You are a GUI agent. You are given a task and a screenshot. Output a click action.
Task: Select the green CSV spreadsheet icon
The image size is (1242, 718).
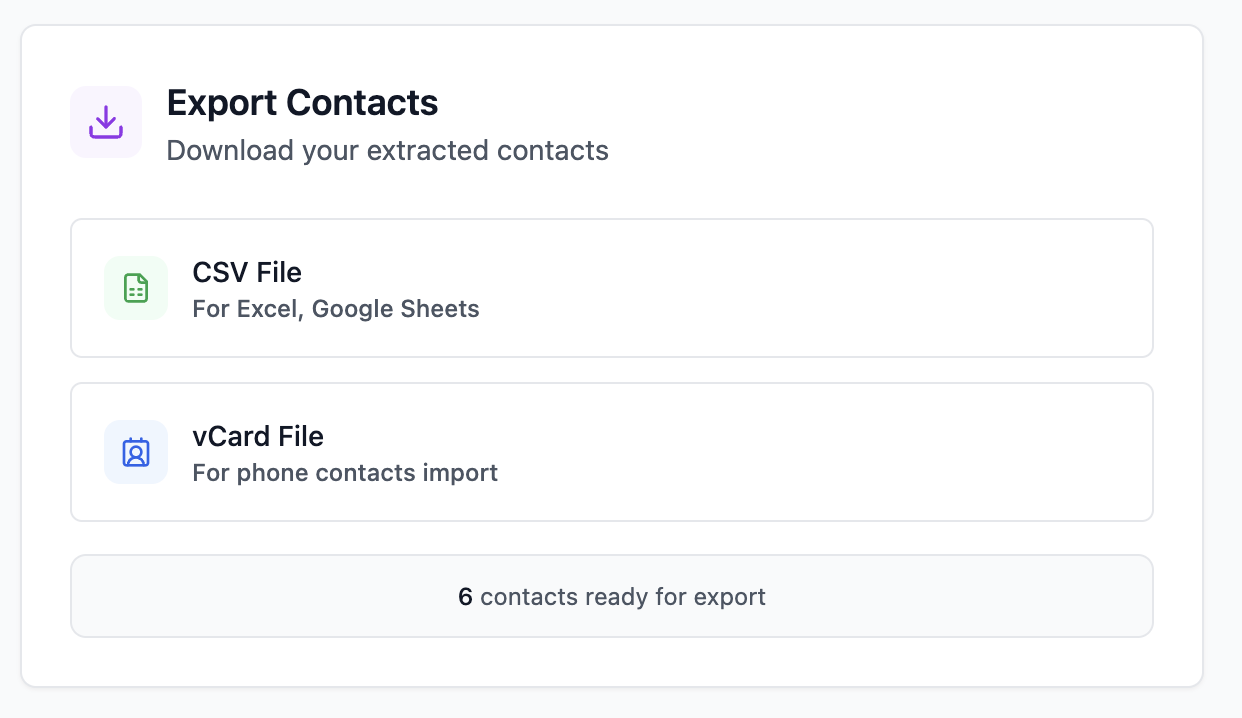click(136, 288)
